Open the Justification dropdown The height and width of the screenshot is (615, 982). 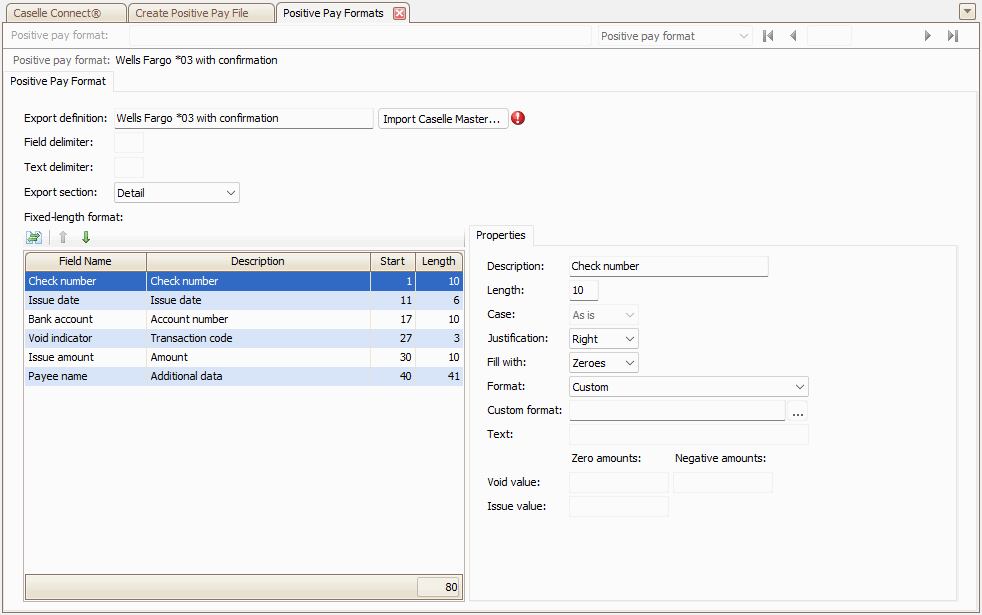coord(628,339)
